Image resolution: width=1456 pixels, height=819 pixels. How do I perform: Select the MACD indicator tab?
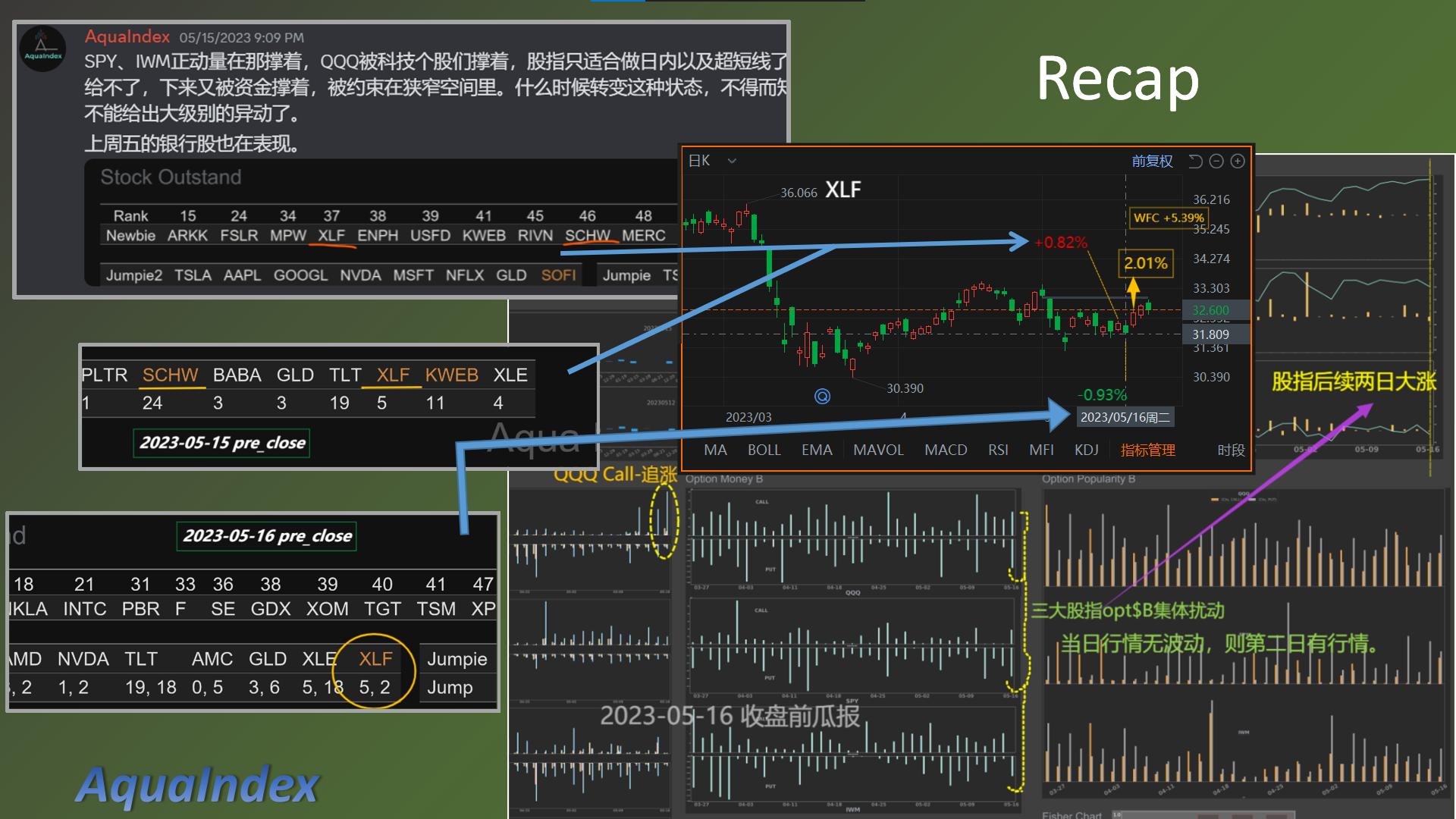(946, 450)
